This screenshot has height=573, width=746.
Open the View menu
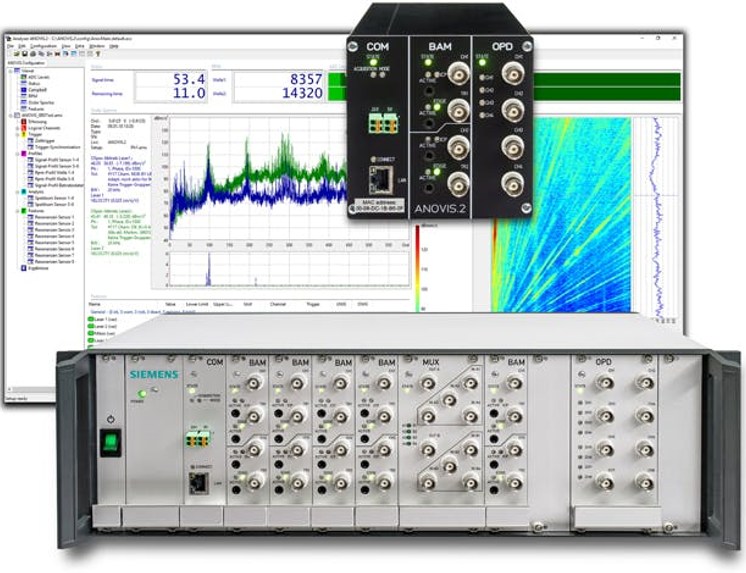[66, 46]
